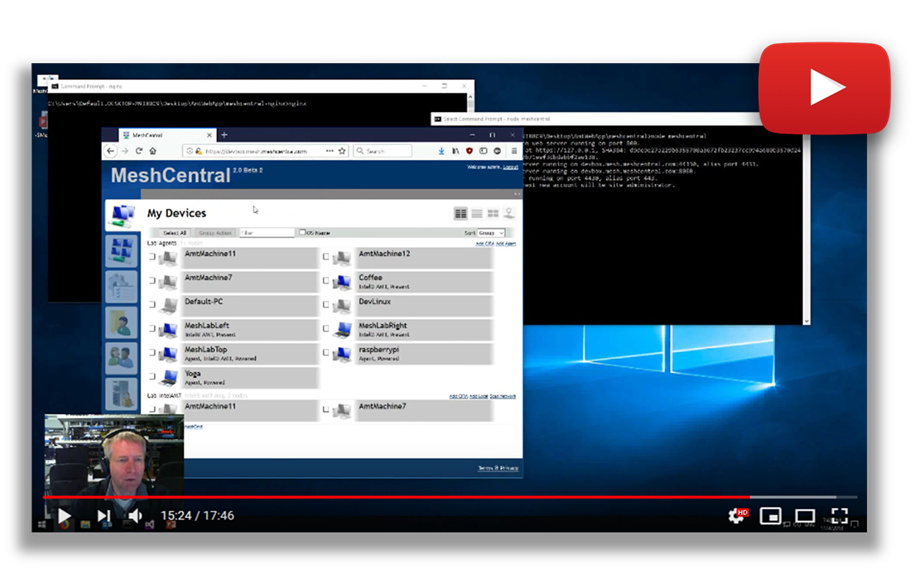Open the folder-with-user sidebar icon
The width and height of the screenshot is (923, 570).
coord(122,323)
